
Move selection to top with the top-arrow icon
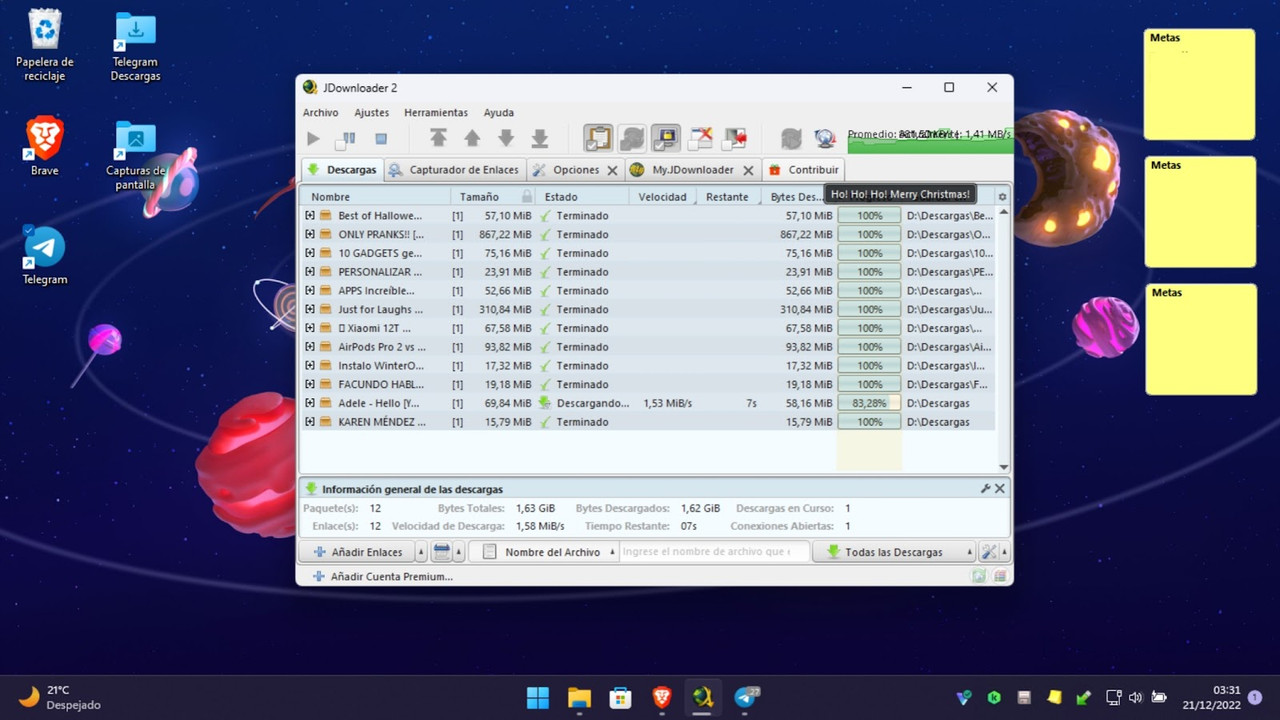pos(438,139)
